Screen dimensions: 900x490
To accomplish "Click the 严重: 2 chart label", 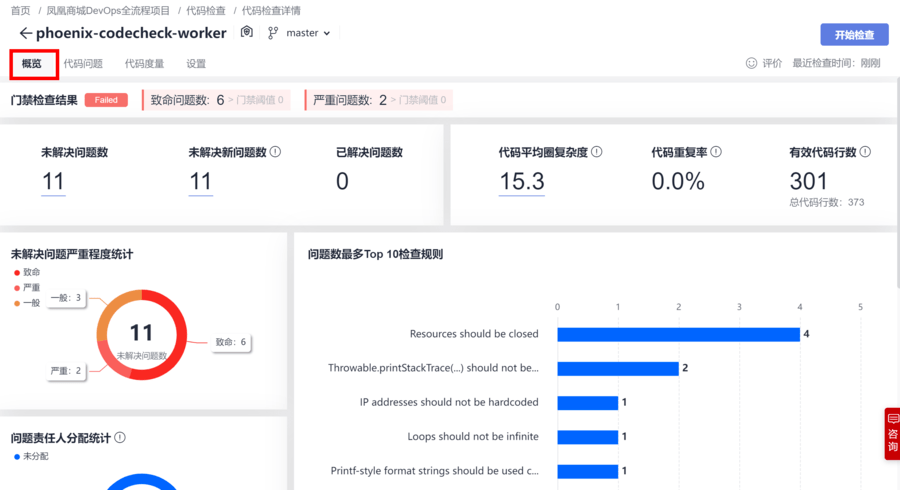I will [x=66, y=371].
